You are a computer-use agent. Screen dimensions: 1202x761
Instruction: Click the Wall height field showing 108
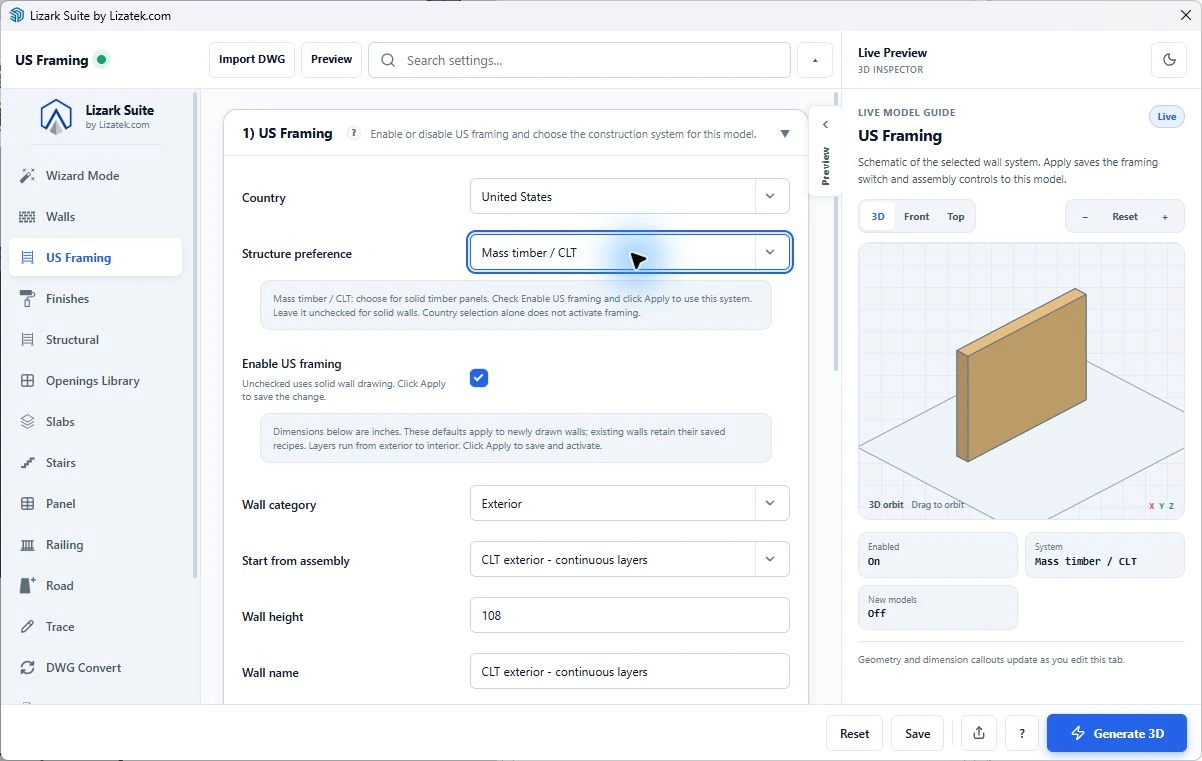pos(629,616)
